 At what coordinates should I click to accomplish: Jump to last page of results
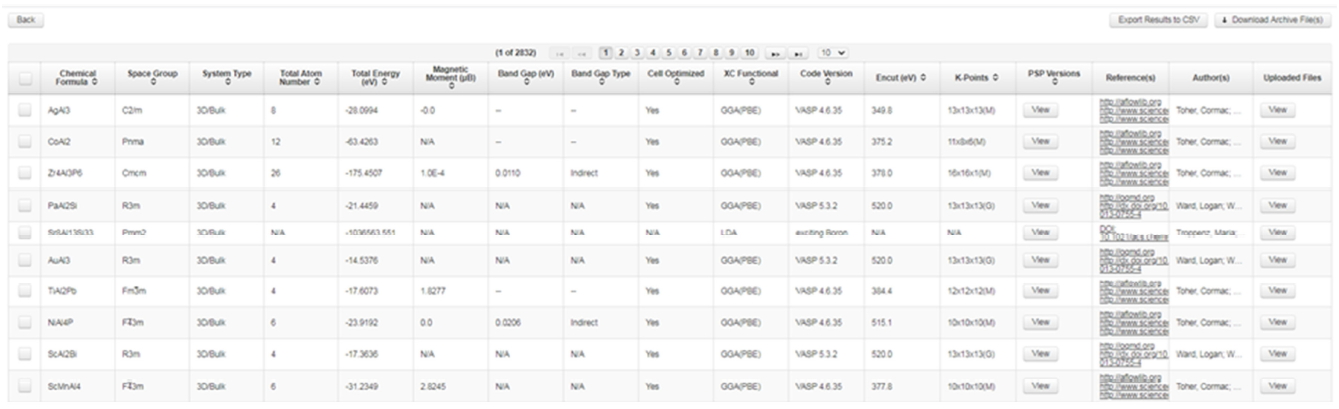pyautogui.click(x=800, y=52)
